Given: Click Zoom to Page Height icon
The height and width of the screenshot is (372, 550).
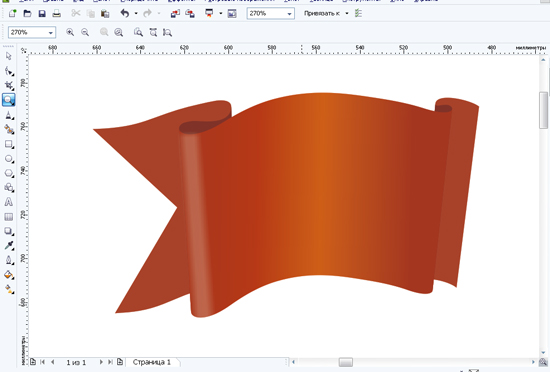Looking at the screenshot, I should pos(167,32).
